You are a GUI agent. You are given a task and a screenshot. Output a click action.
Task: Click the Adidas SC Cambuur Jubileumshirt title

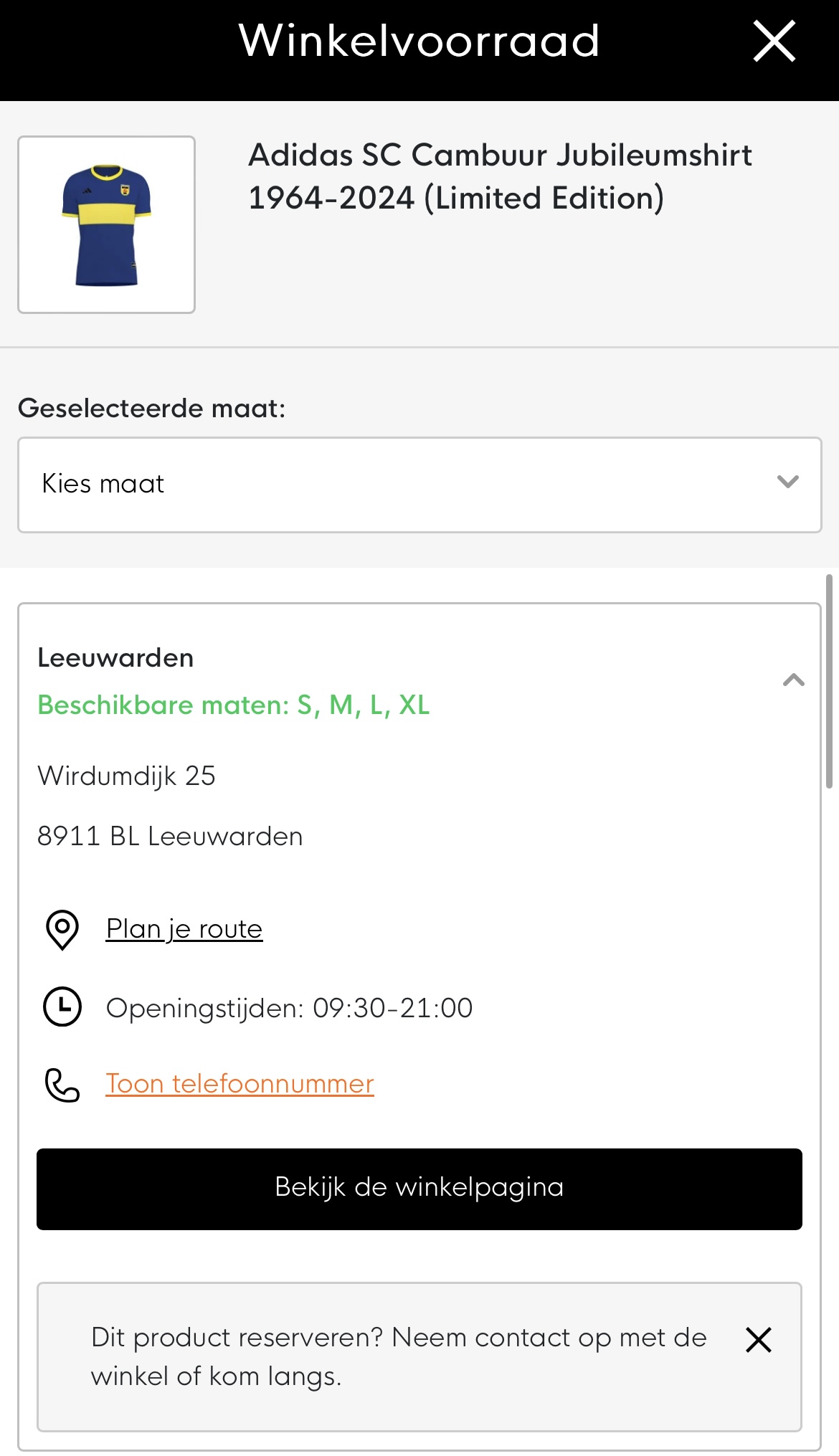[500, 176]
